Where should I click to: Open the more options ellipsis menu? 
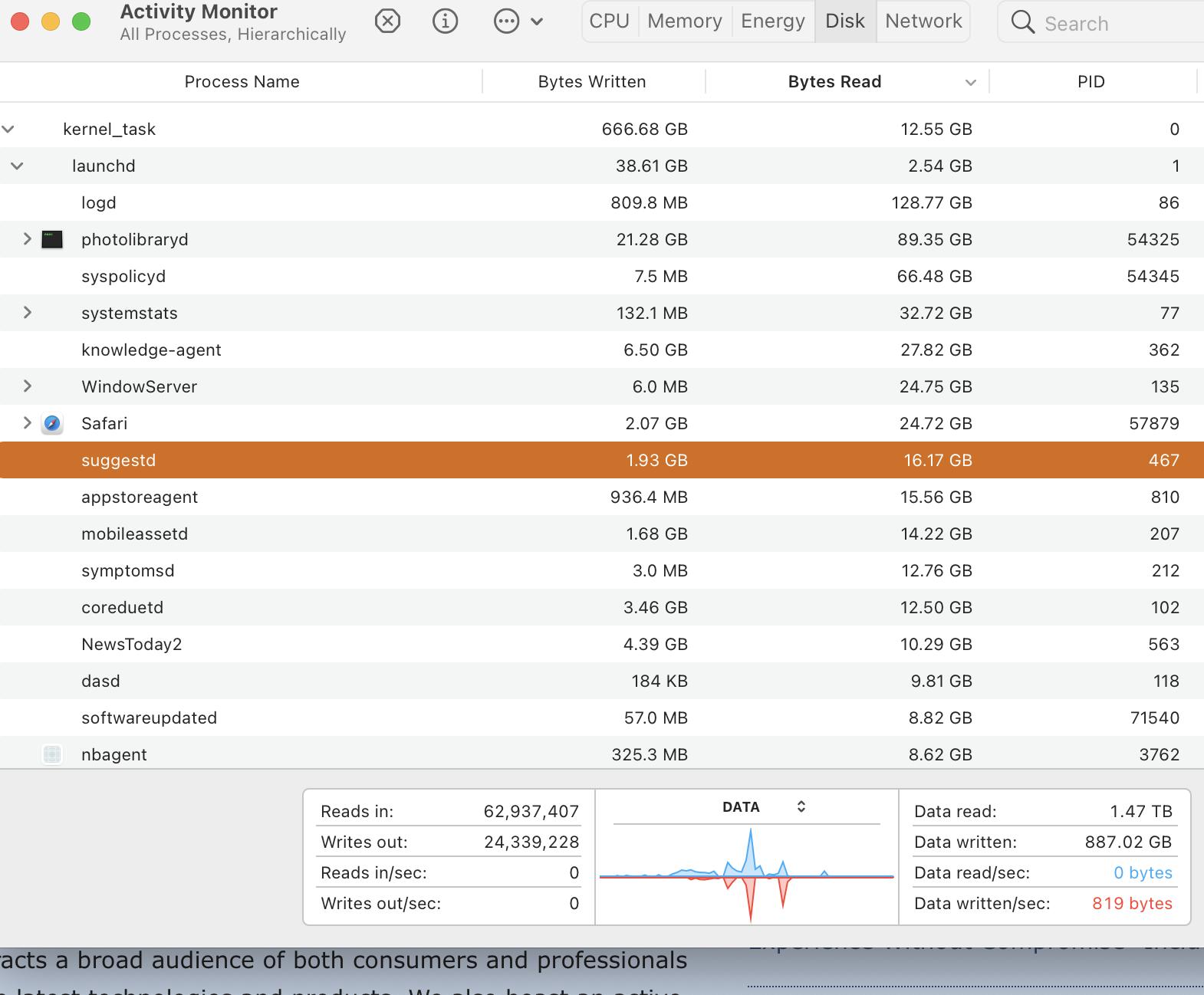click(x=507, y=21)
